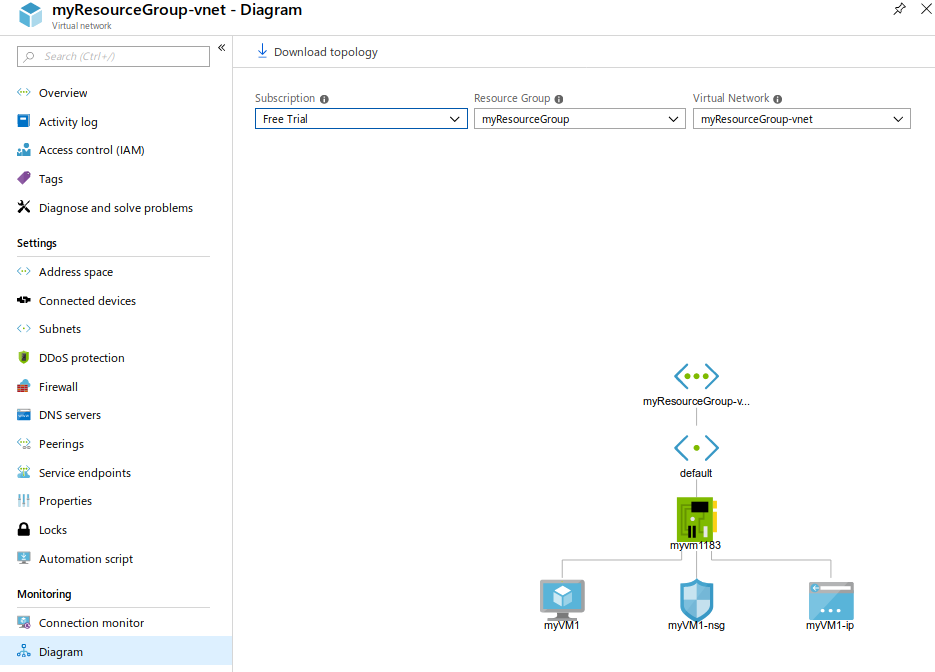The image size is (935, 672).
Task: Click the DNS servers icon
Action: click(x=24, y=414)
